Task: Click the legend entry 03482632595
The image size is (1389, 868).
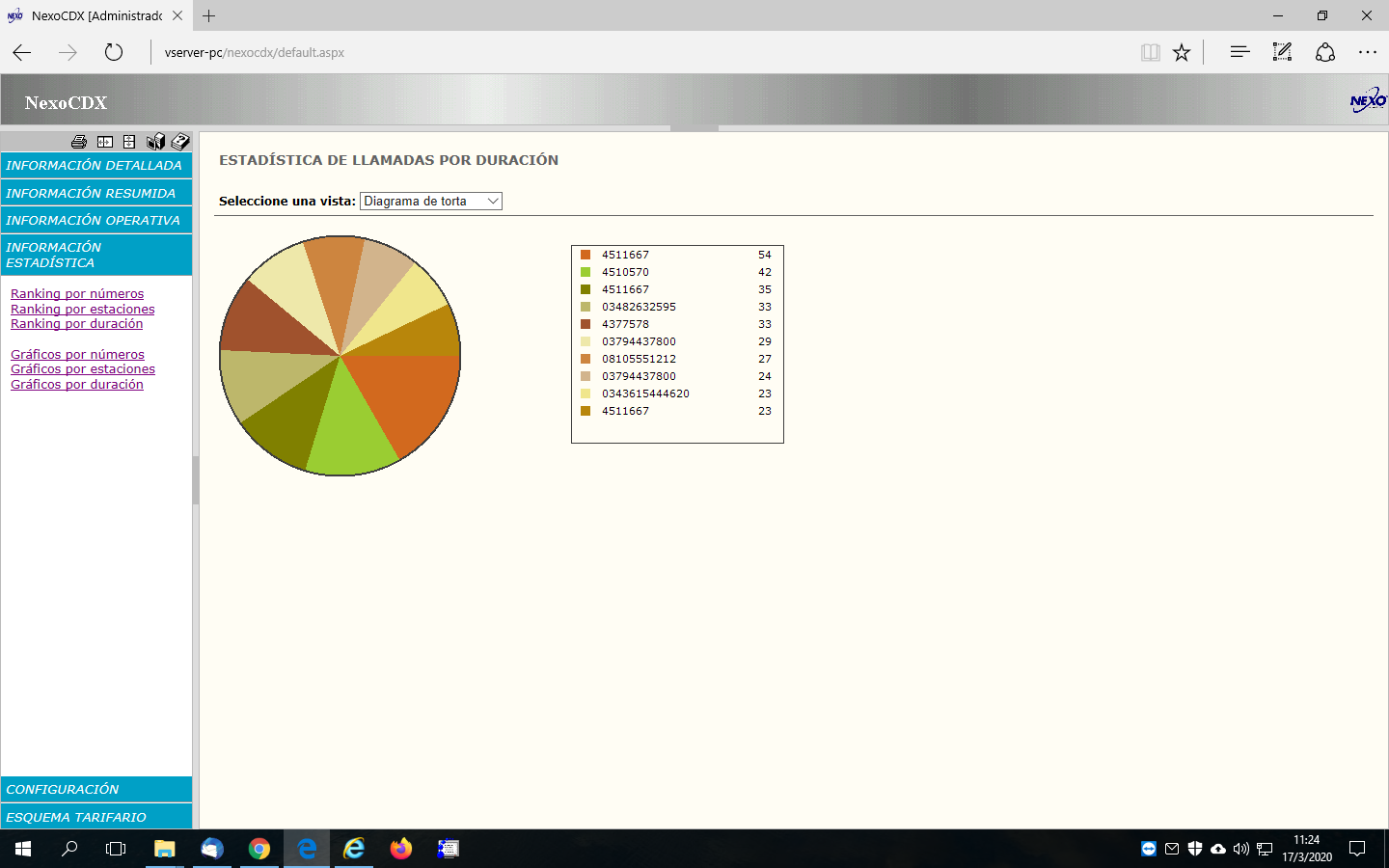Action: point(639,307)
